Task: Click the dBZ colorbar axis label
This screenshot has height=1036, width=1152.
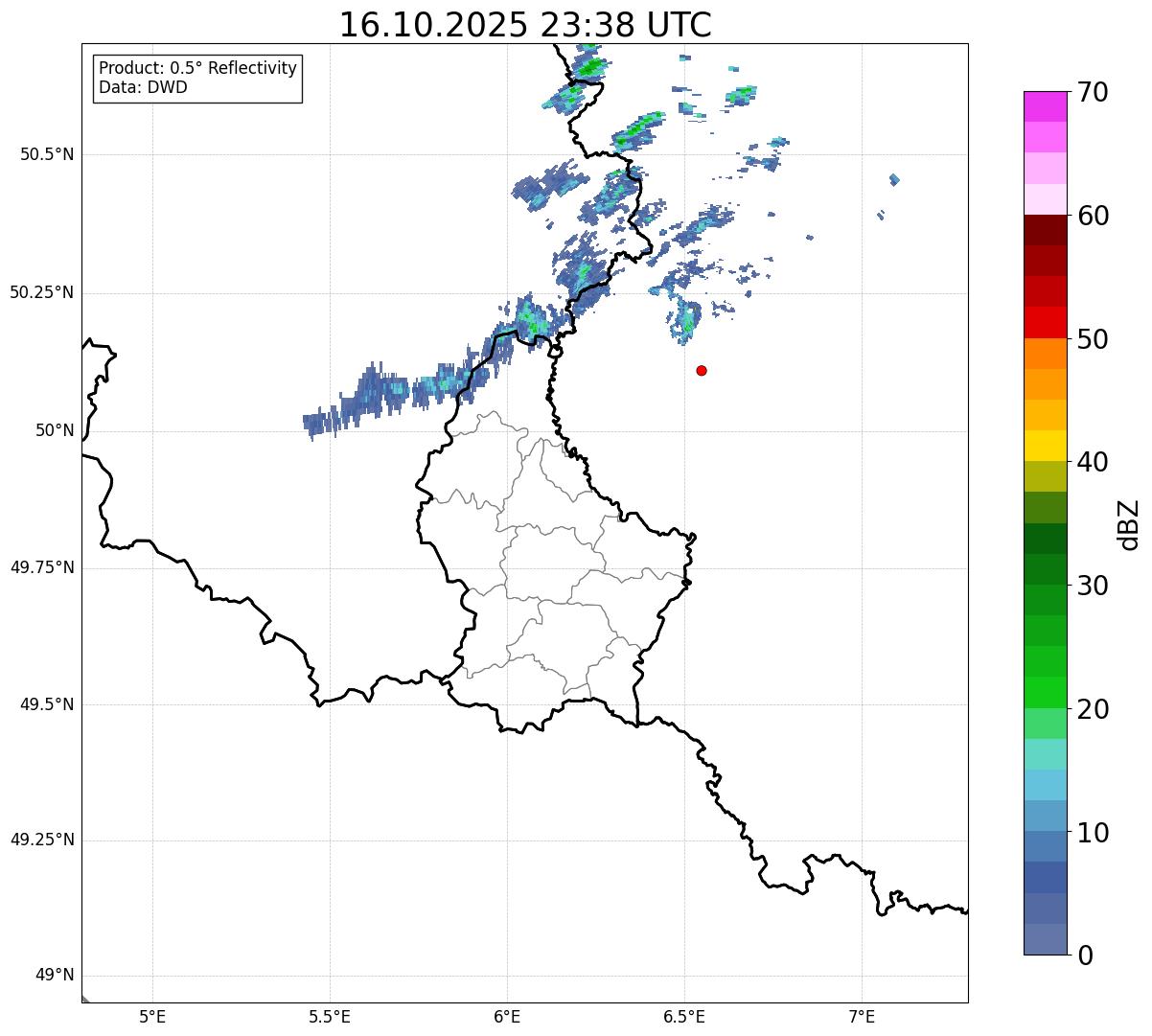Action: click(x=1129, y=524)
